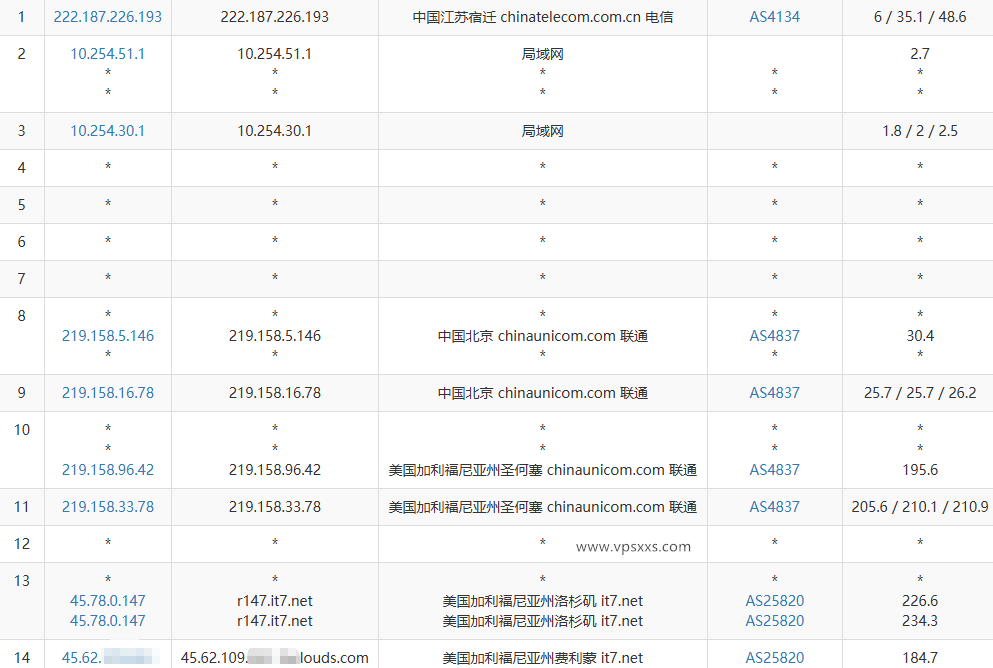
Task: Select latency value 1.8 / 2 / 2.5
Action: 920,131
